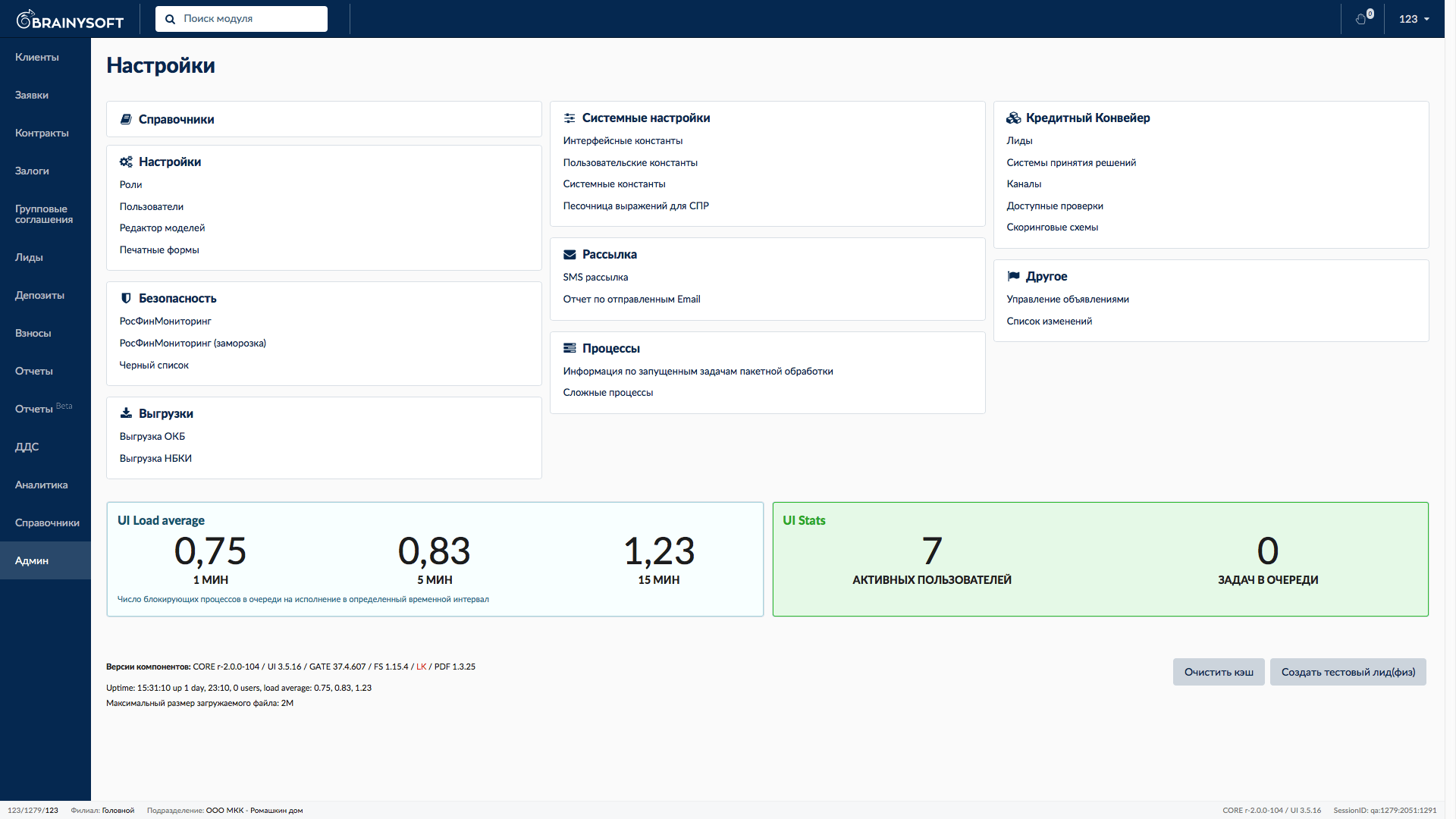Click the Кредитный Конвейер cubes icon
Image resolution: width=1456 pixels, height=819 pixels.
click(1013, 118)
